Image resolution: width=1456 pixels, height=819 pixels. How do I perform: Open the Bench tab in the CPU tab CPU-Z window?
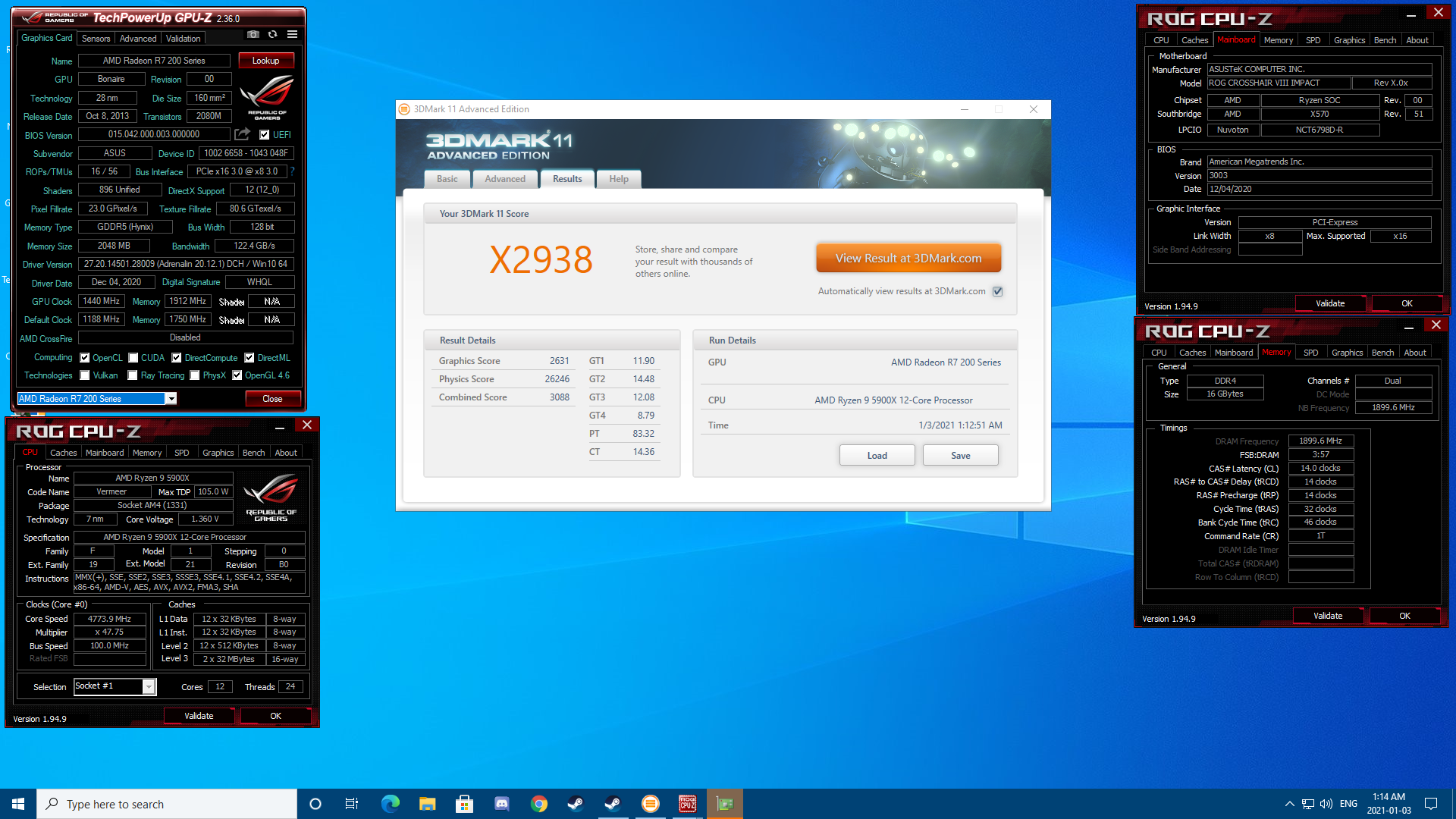click(253, 453)
